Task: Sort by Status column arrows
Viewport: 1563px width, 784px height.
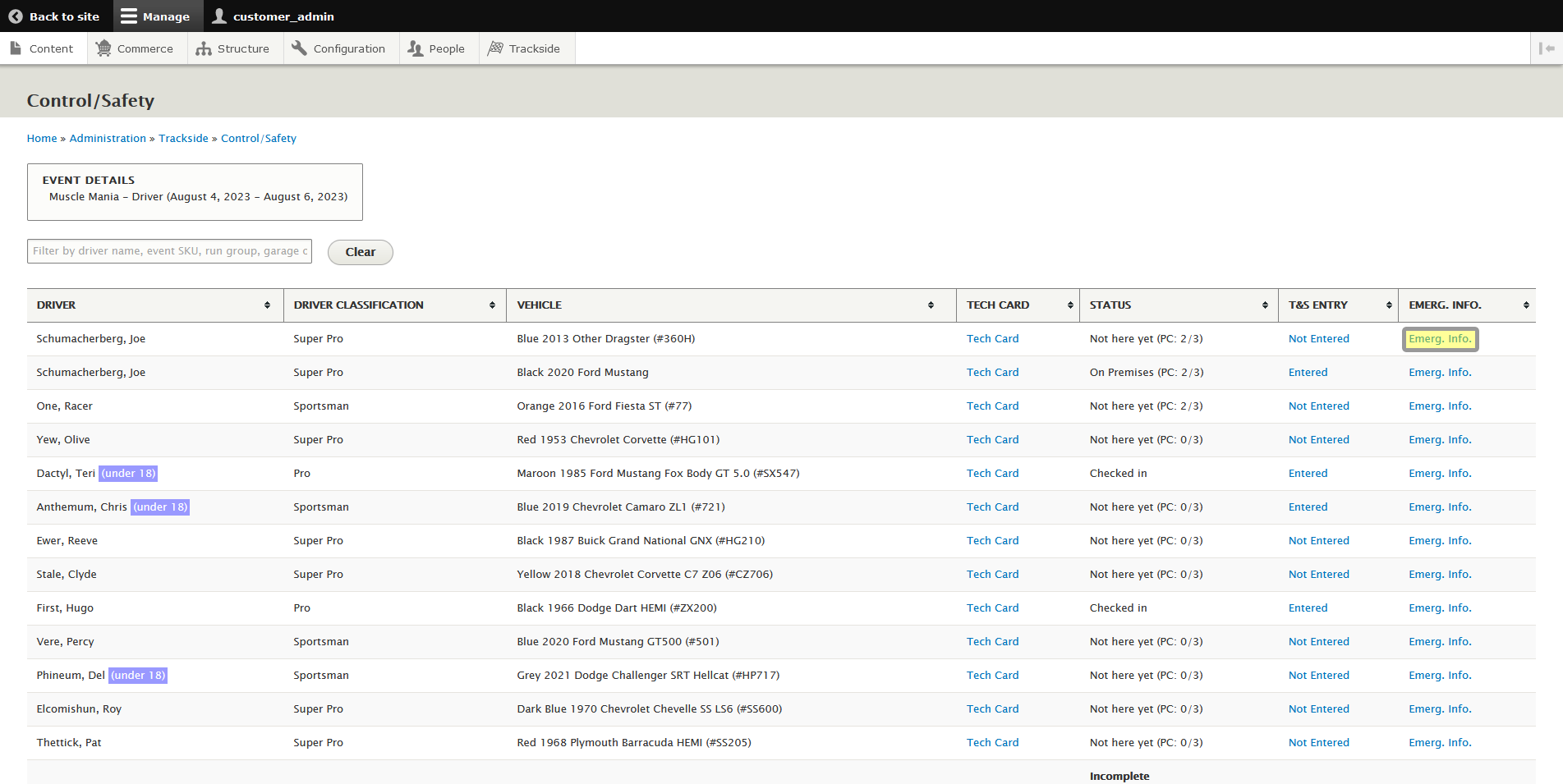Action: pos(1265,305)
